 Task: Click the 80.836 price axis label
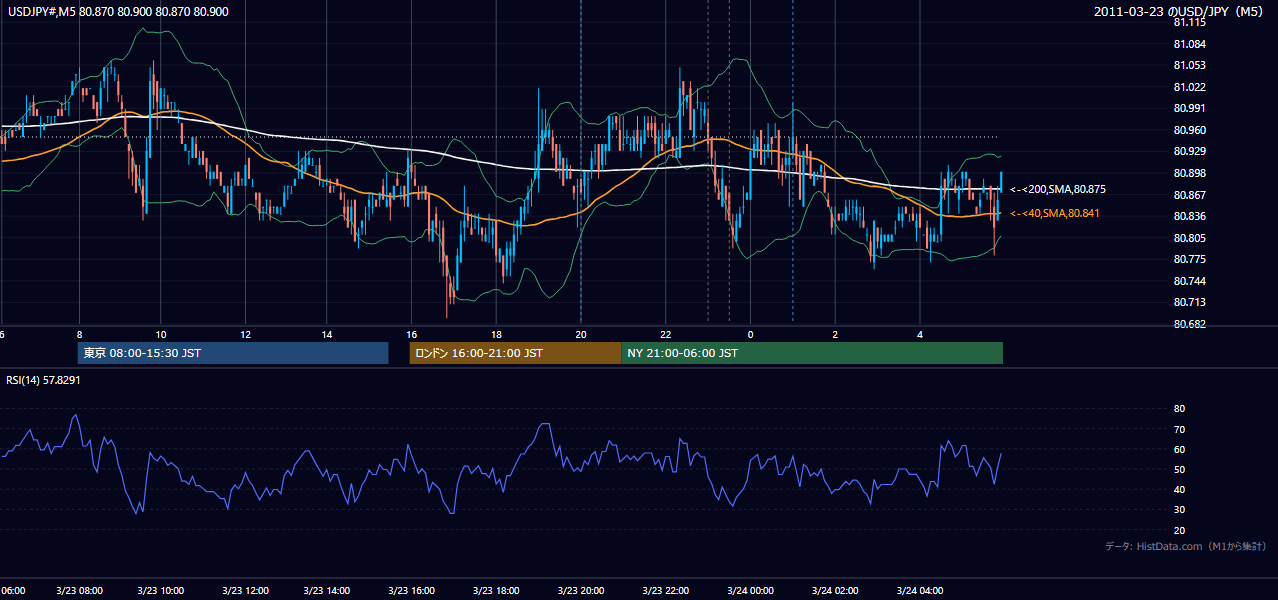coord(1190,216)
